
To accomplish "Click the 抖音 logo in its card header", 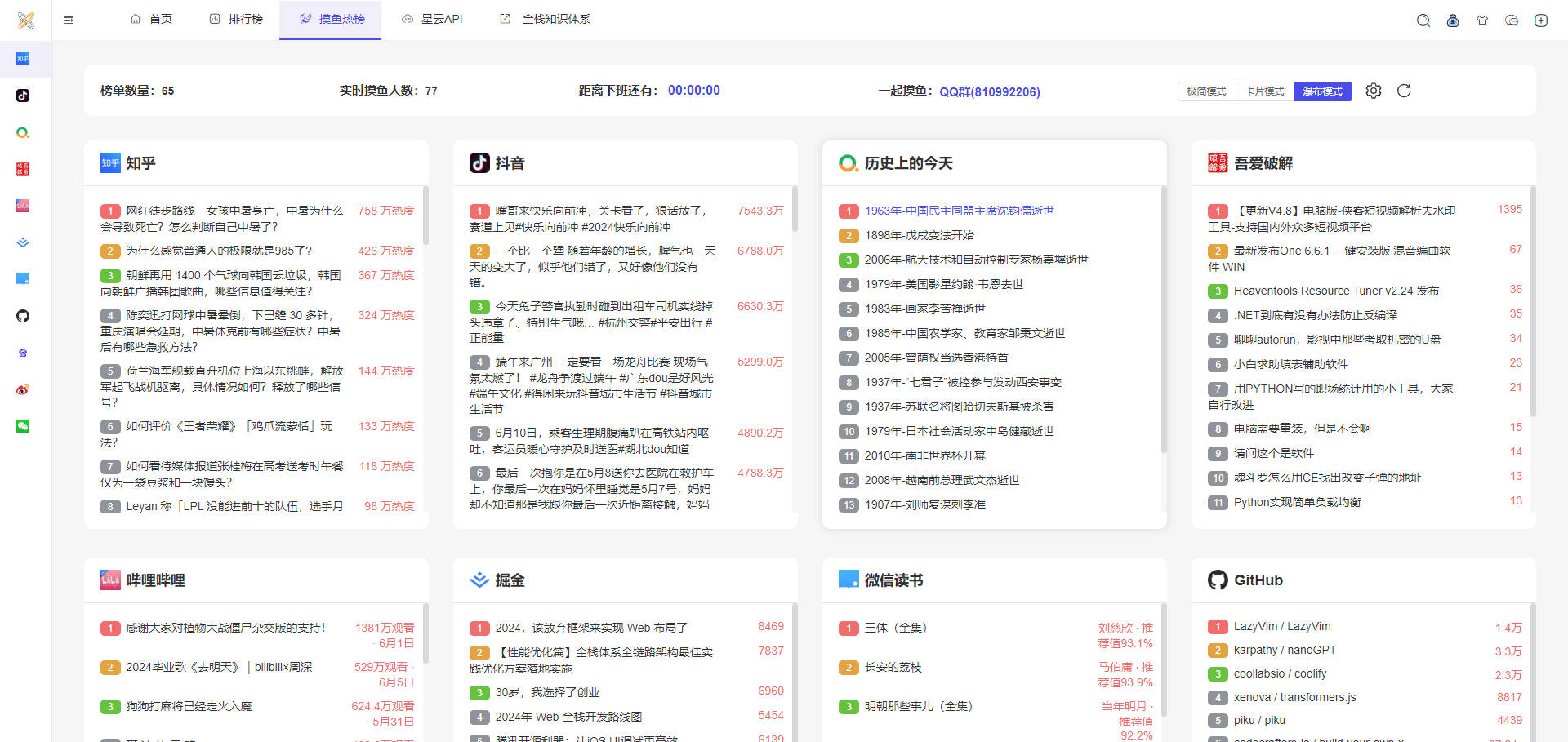I will (479, 163).
